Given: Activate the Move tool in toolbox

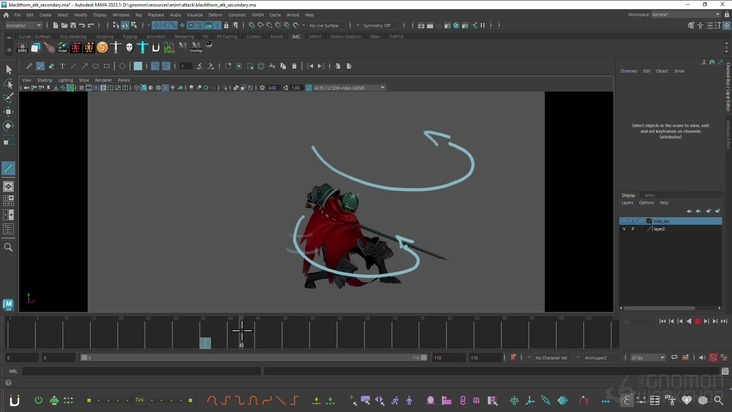Looking at the screenshot, I should (x=8, y=112).
